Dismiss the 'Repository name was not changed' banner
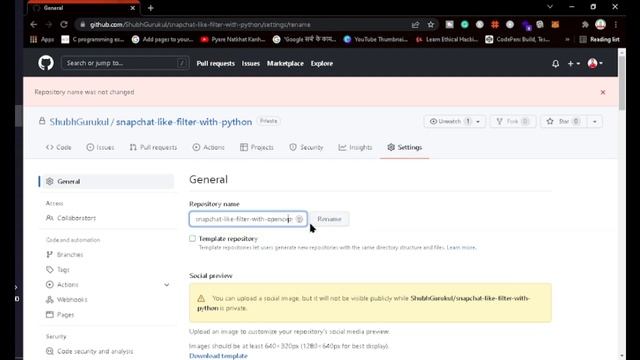The image size is (640, 360). (x=603, y=92)
